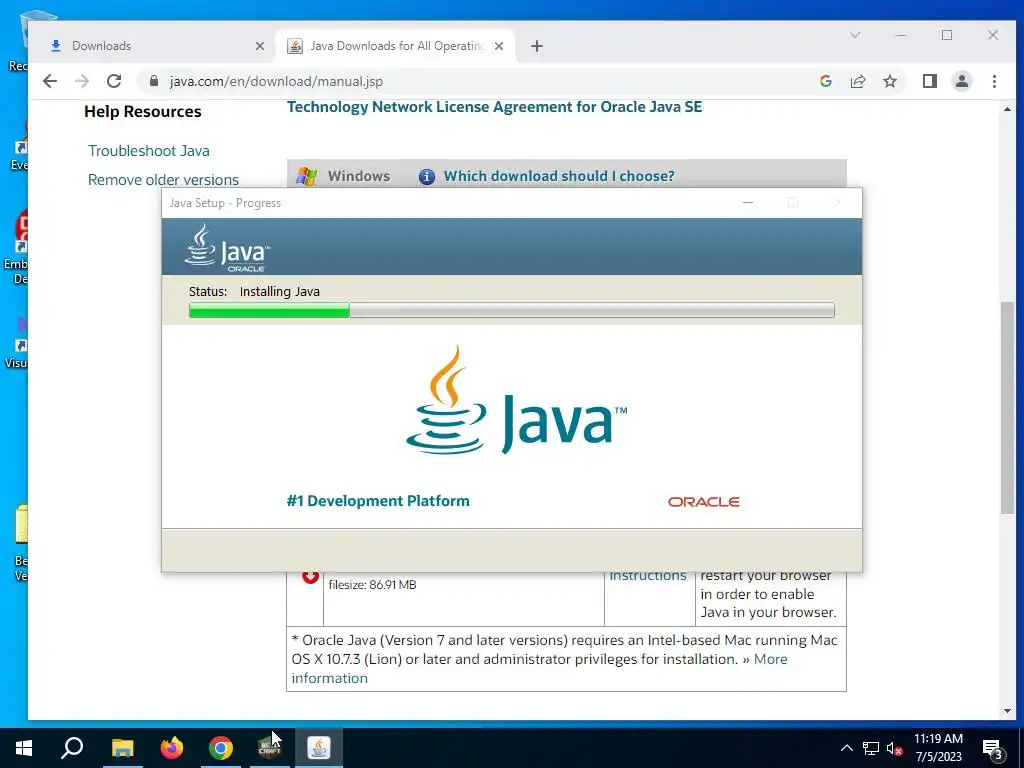Click the 'Help Resources' heading
Viewport: 1024px width, 768px height.
tap(142, 112)
